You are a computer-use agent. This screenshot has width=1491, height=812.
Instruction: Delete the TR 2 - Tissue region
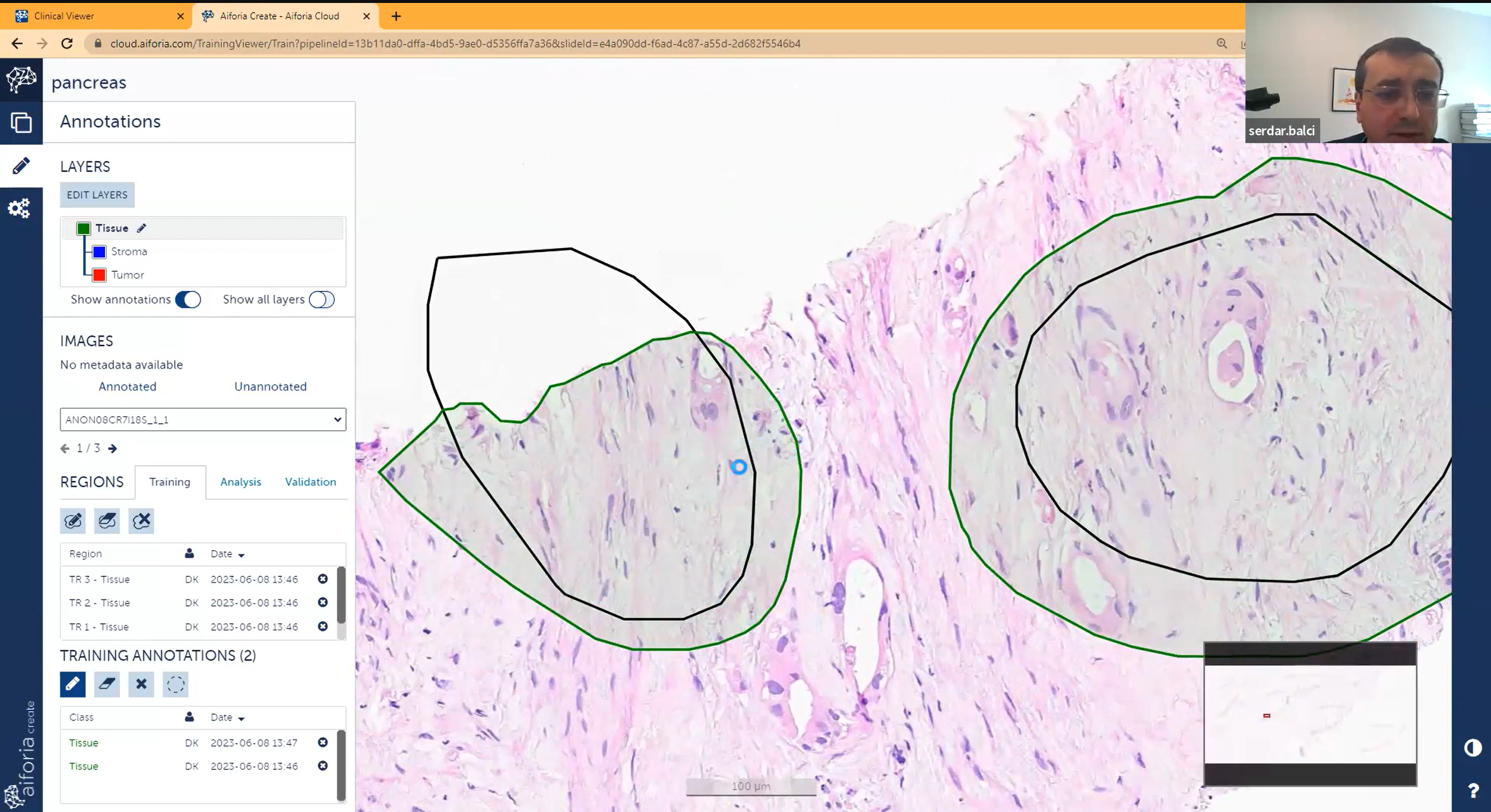click(323, 602)
